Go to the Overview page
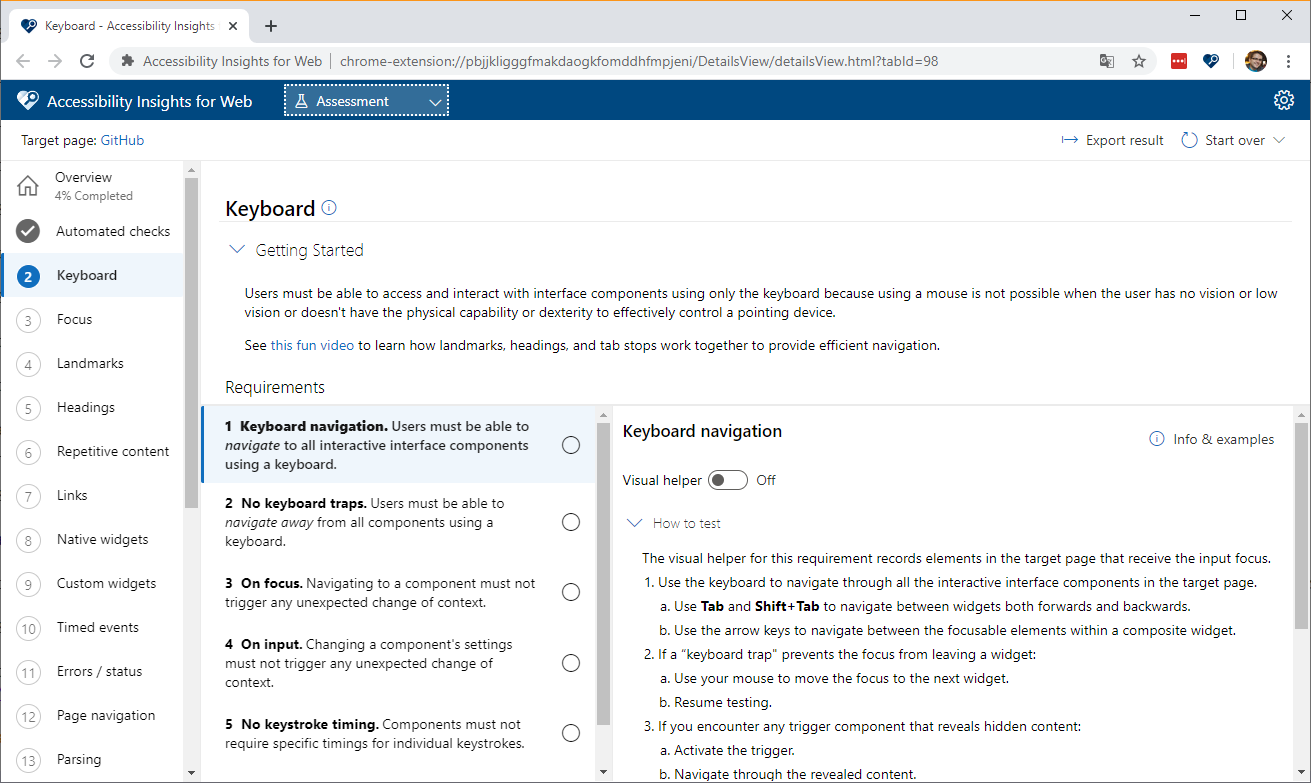 pyautogui.click(x=92, y=185)
